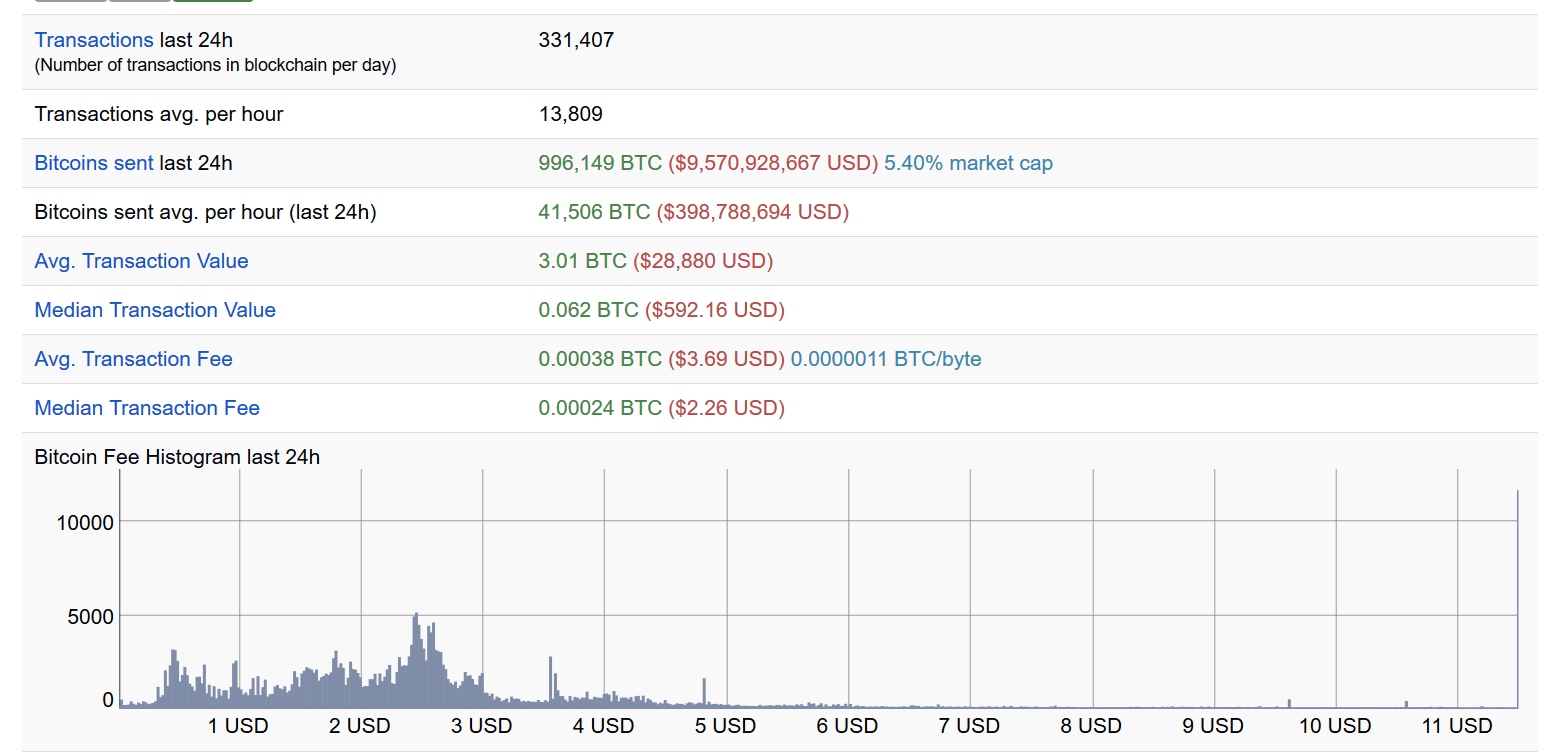
Task: Click the 331,407 transactions value
Action: point(576,40)
